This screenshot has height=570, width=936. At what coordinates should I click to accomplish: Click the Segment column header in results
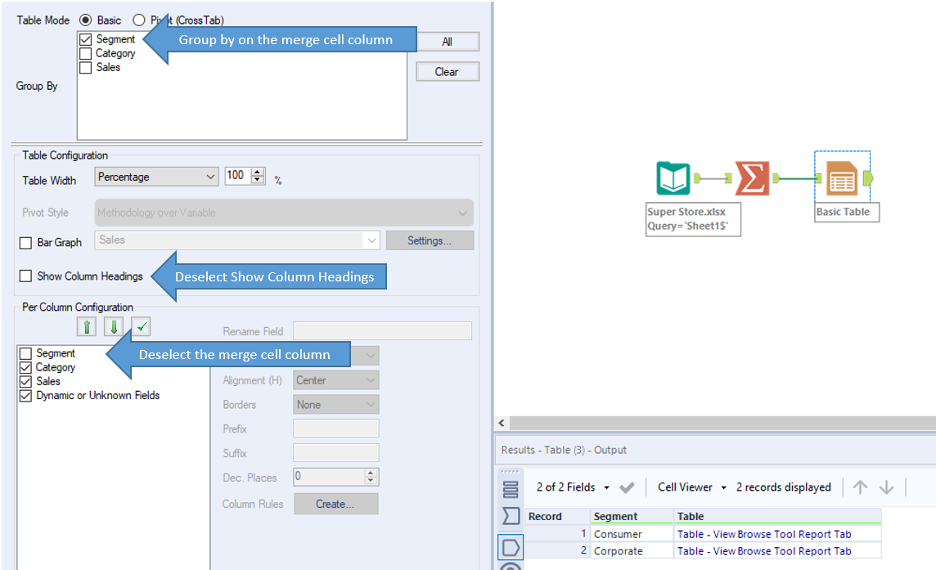632,516
